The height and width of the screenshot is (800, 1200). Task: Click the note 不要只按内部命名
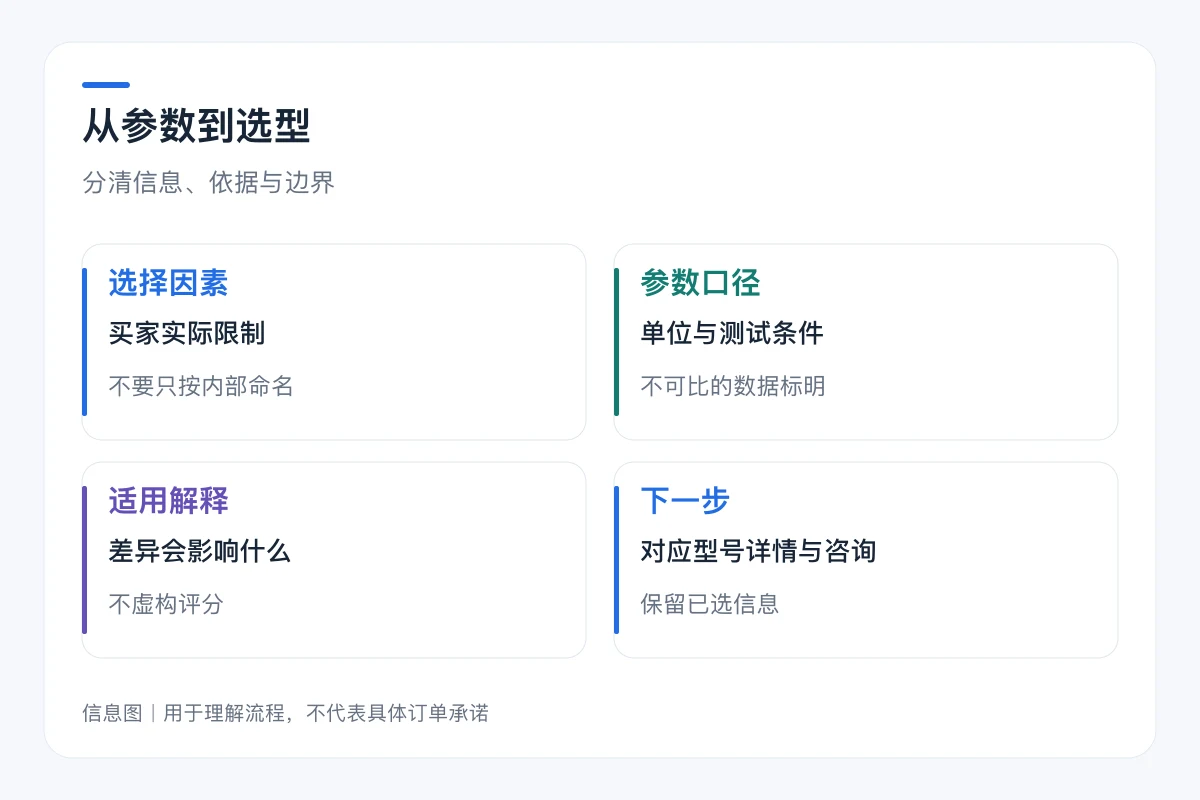(201, 386)
